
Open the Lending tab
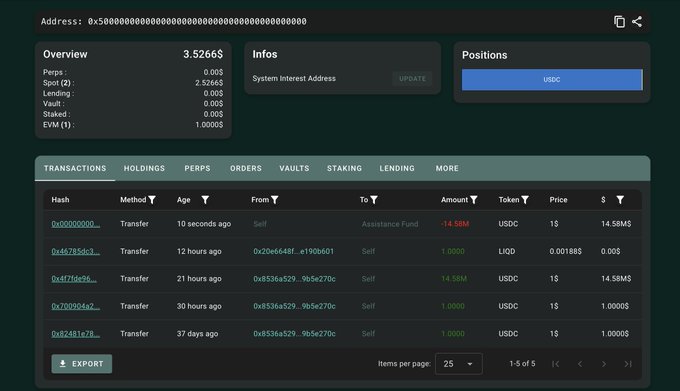click(x=397, y=168)
